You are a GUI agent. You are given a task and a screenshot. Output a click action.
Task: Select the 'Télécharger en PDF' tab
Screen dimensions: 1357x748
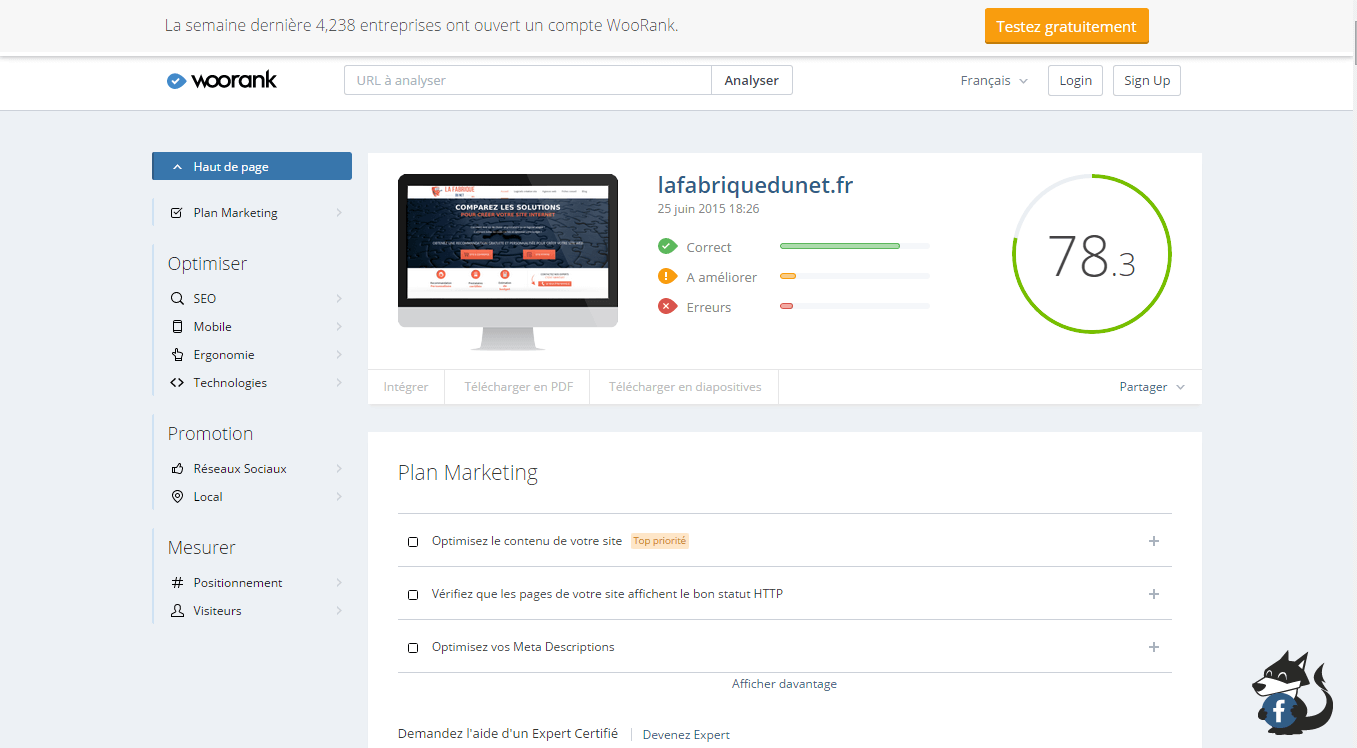518,387
